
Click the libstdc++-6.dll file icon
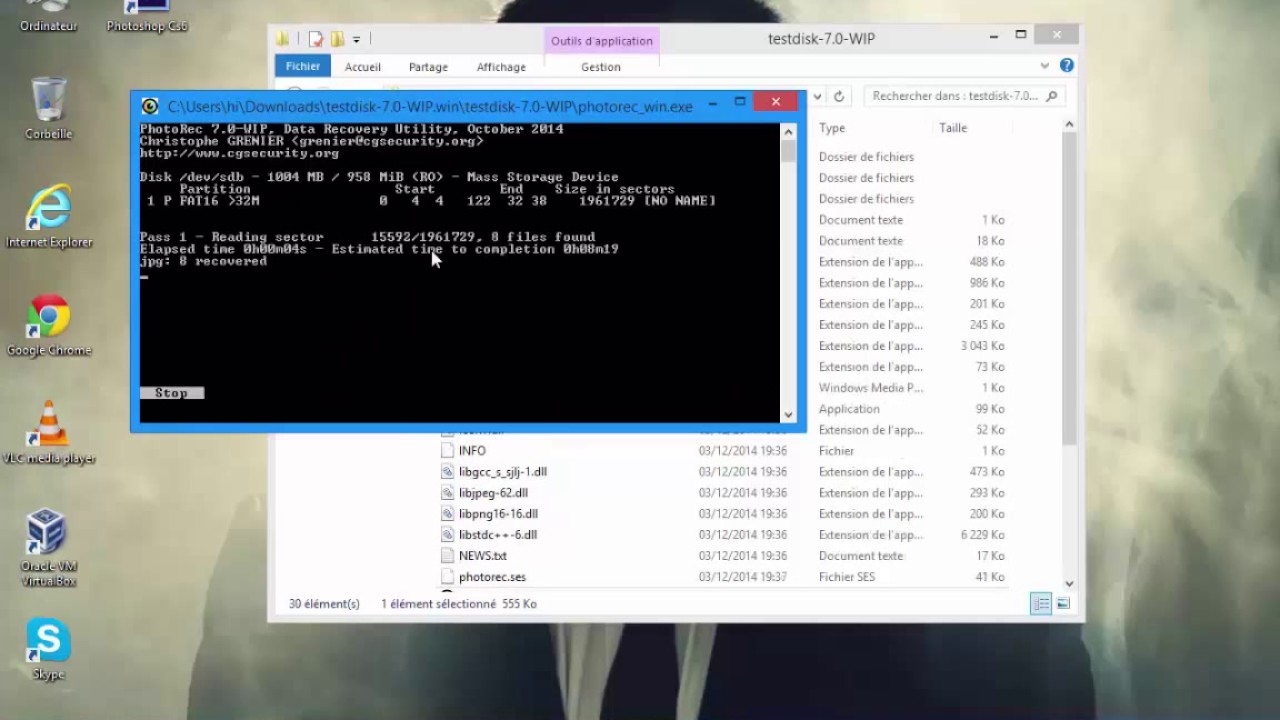pos(448,535)
